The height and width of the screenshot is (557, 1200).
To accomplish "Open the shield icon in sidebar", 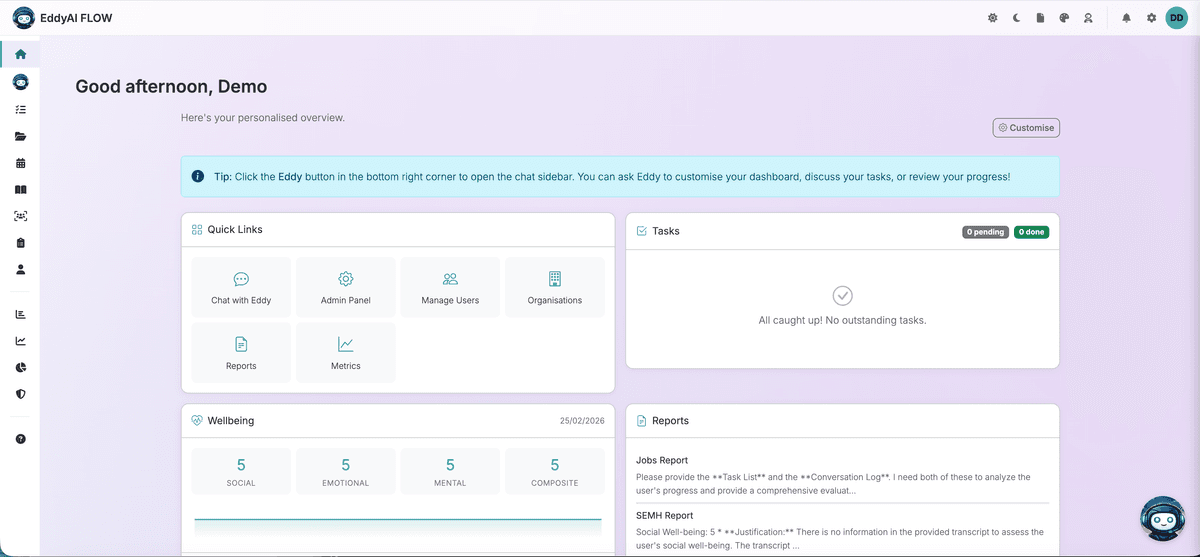I will [x=20, y=394].
